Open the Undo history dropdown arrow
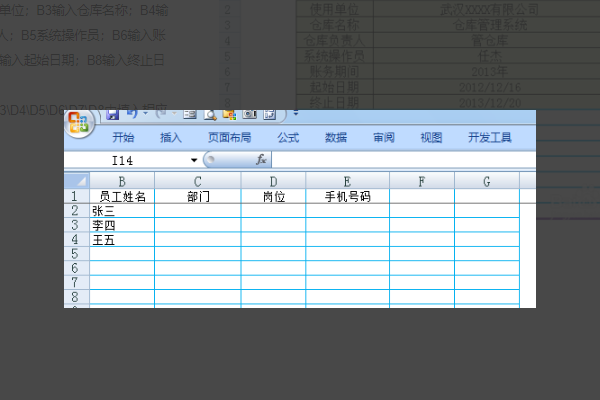Screen dimensions: 600x400 coord(145,114)
